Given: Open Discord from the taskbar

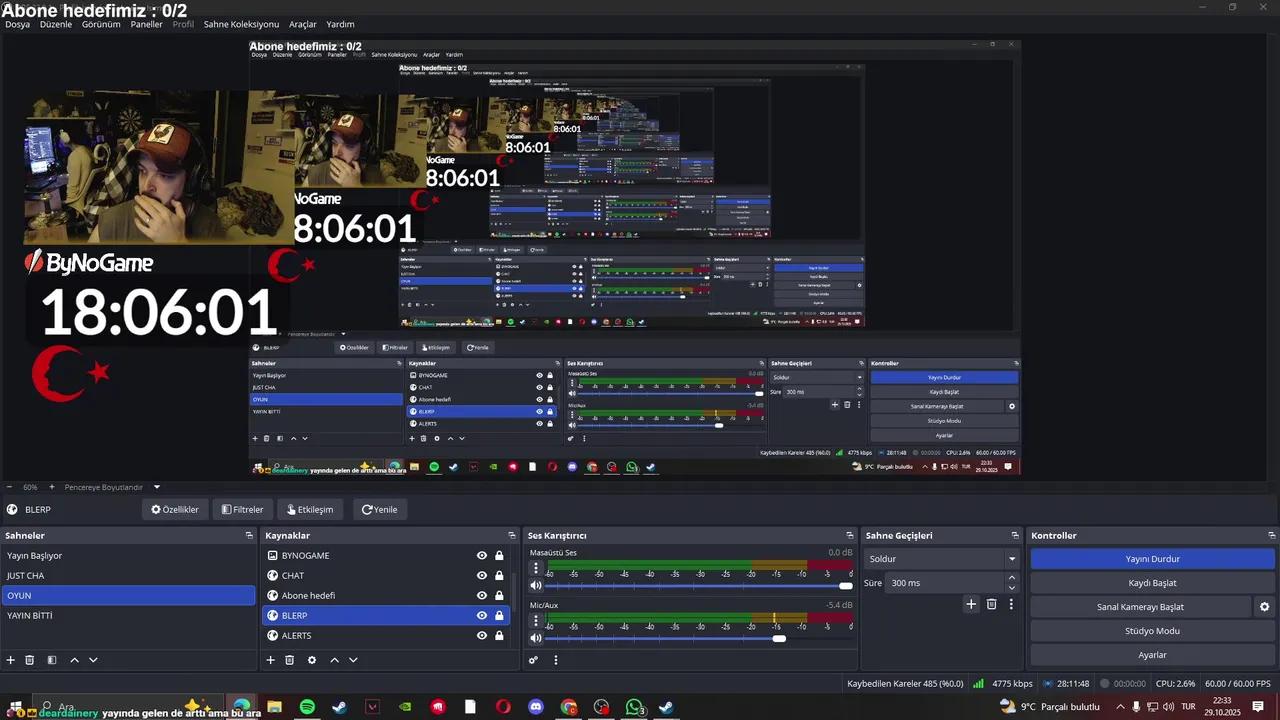Looking at the screenshot, I should (536, 707).
